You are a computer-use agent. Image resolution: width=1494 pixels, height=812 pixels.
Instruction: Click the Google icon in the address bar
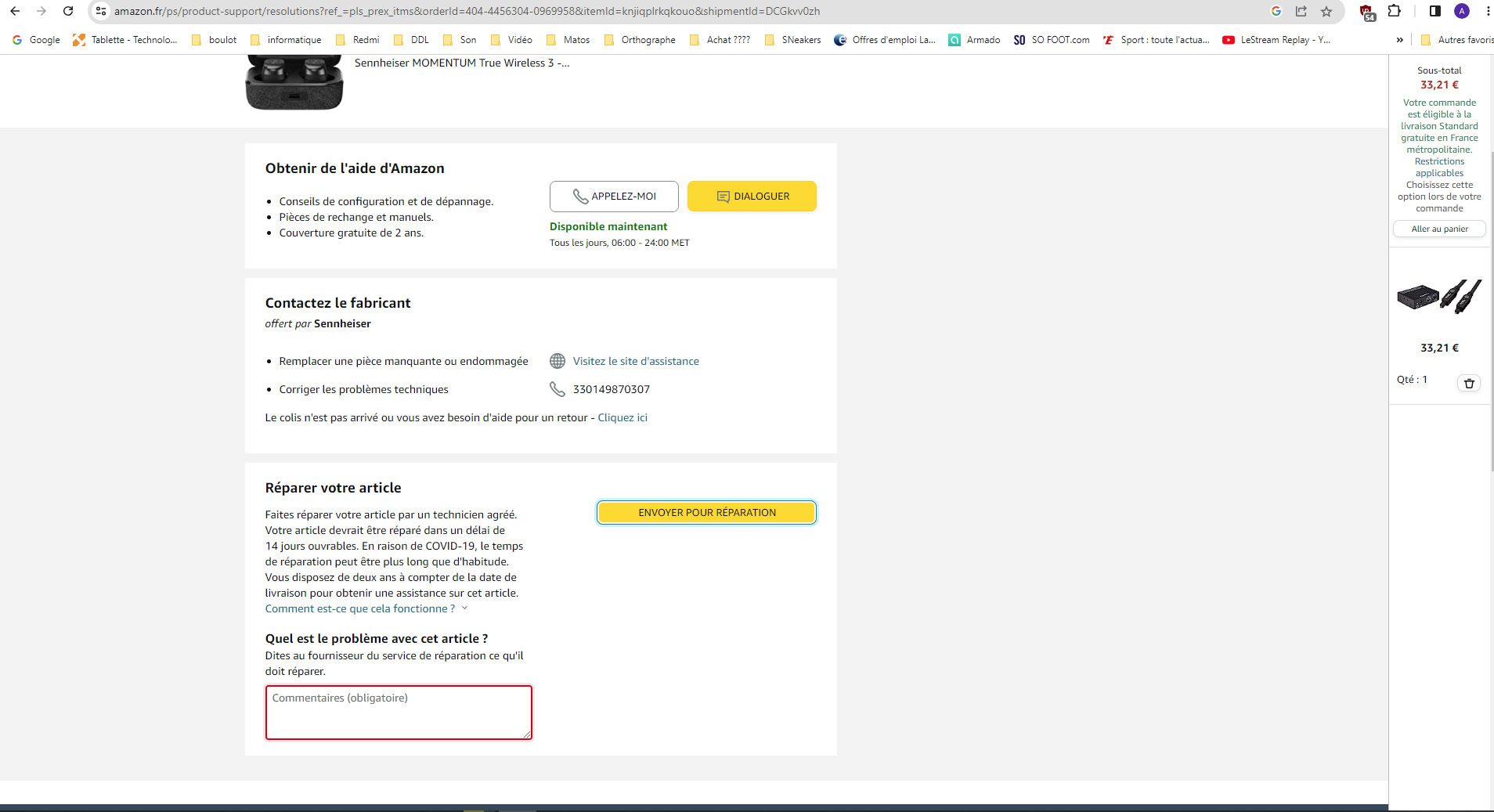(1276, 11)
